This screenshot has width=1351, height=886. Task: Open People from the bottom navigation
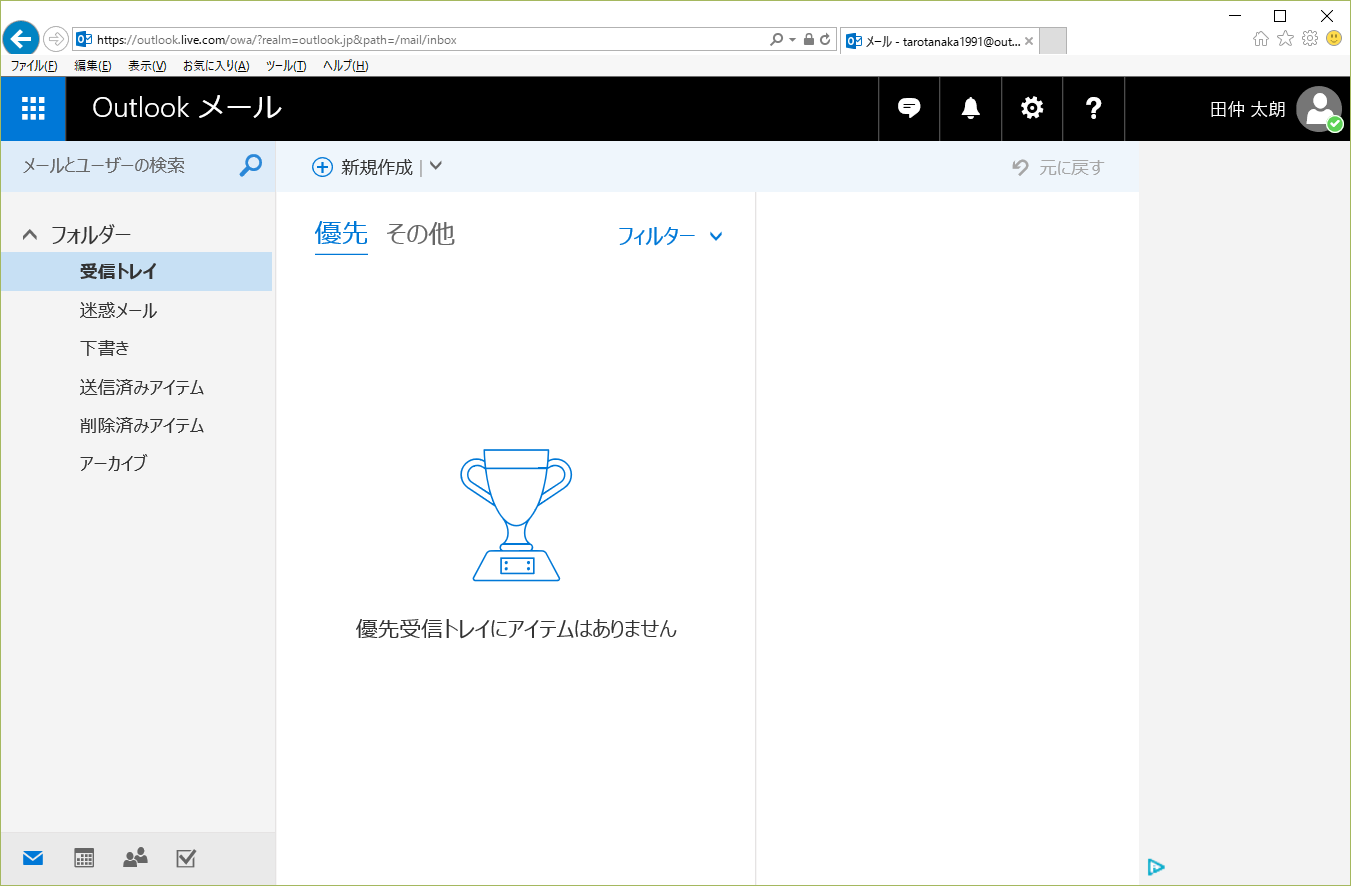point(135,858)
